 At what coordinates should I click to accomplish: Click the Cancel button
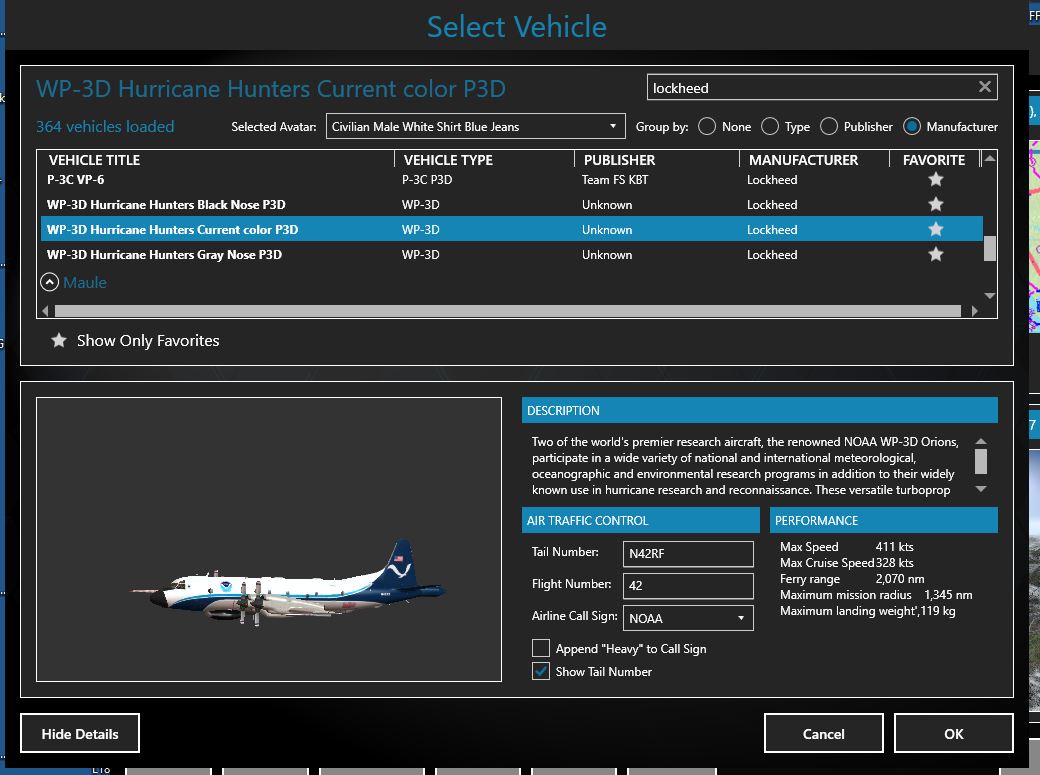[823, 733]
